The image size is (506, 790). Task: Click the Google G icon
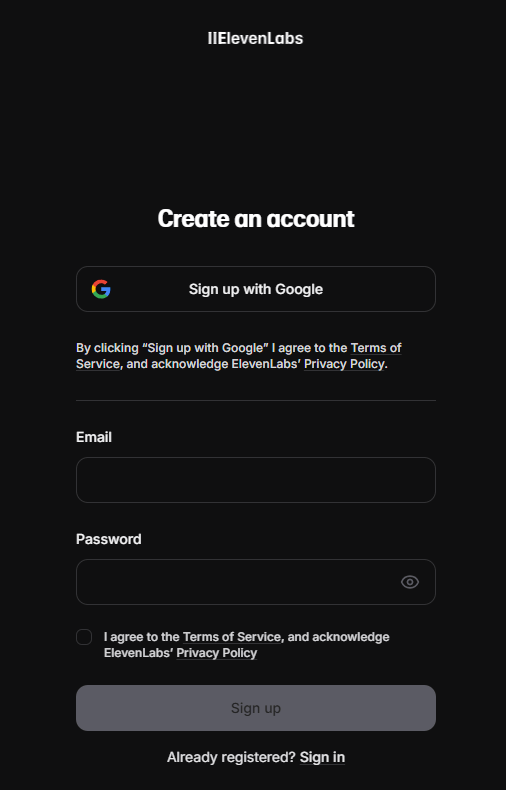101,289
